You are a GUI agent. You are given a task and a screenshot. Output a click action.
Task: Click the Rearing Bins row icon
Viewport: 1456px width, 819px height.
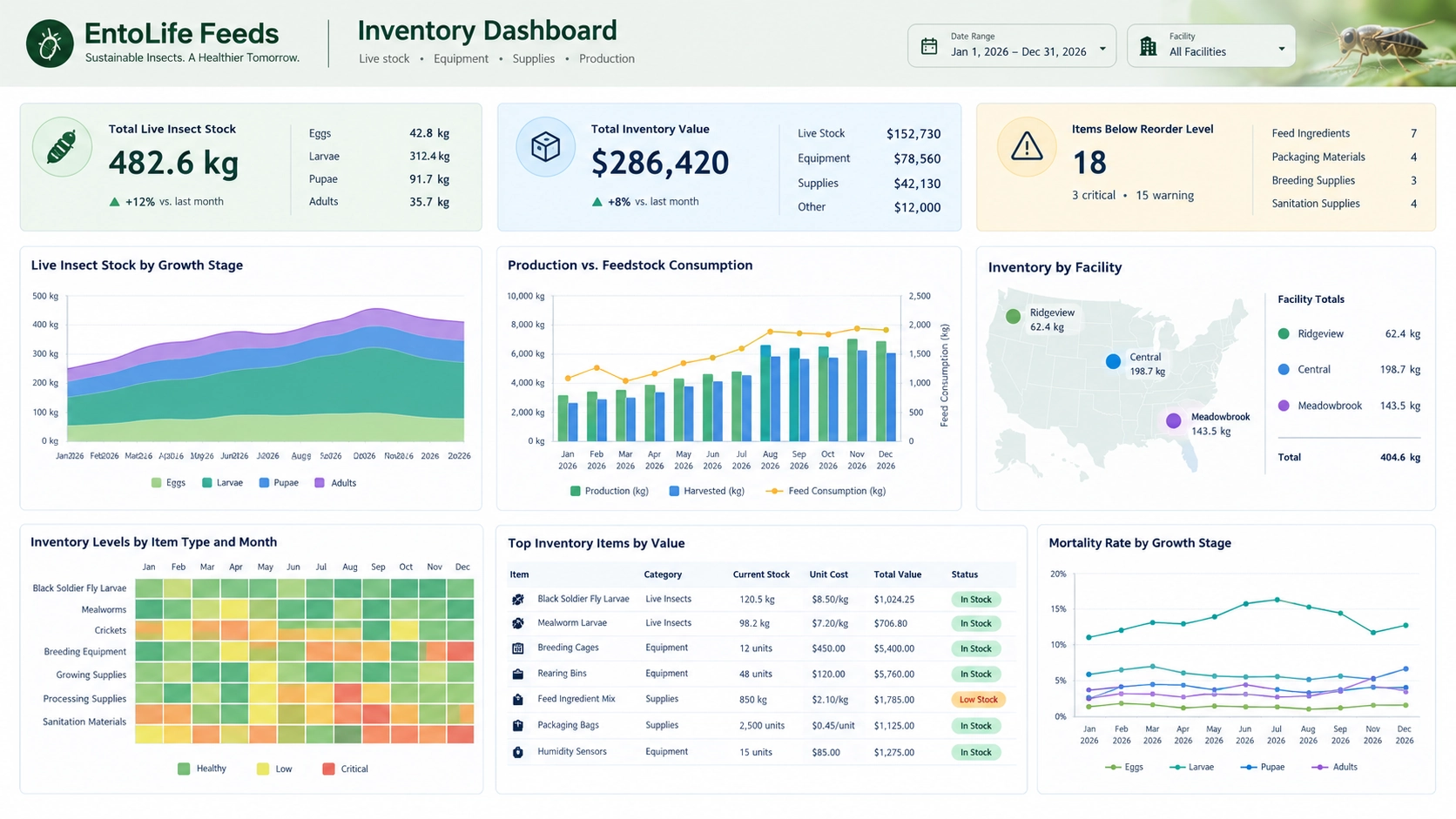coord(518,674)
